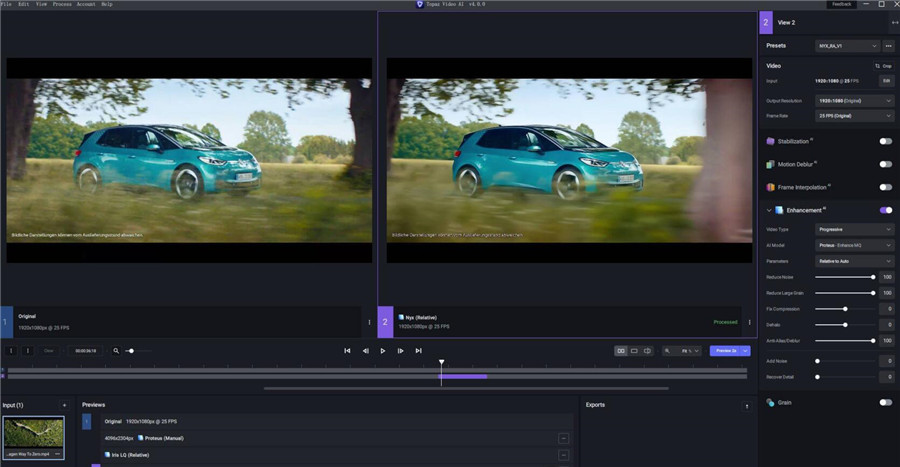The height and width of the screenshot is (467, 900).
Task: Open the File menu
Action: pos(6,4)
